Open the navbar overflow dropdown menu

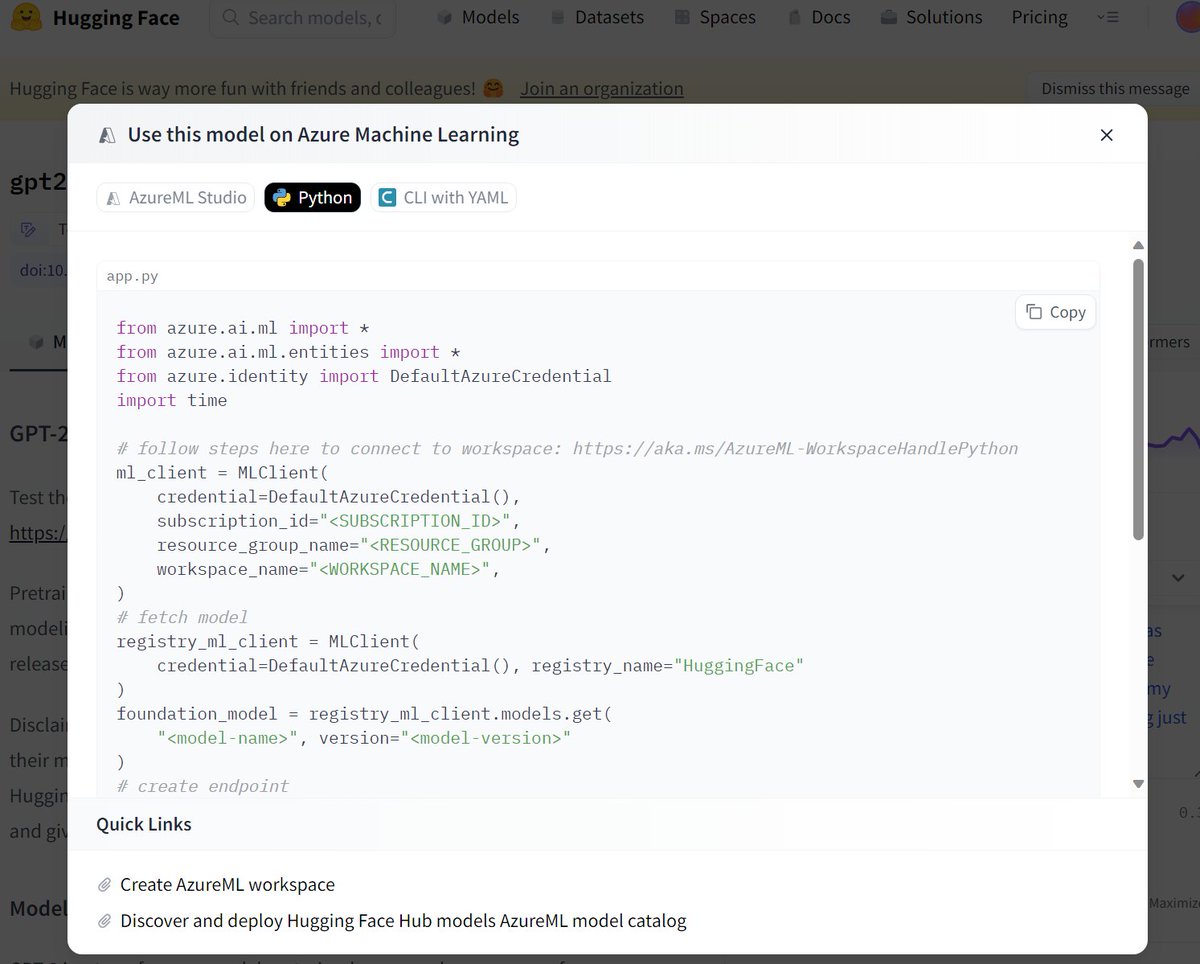(1108, 17)
